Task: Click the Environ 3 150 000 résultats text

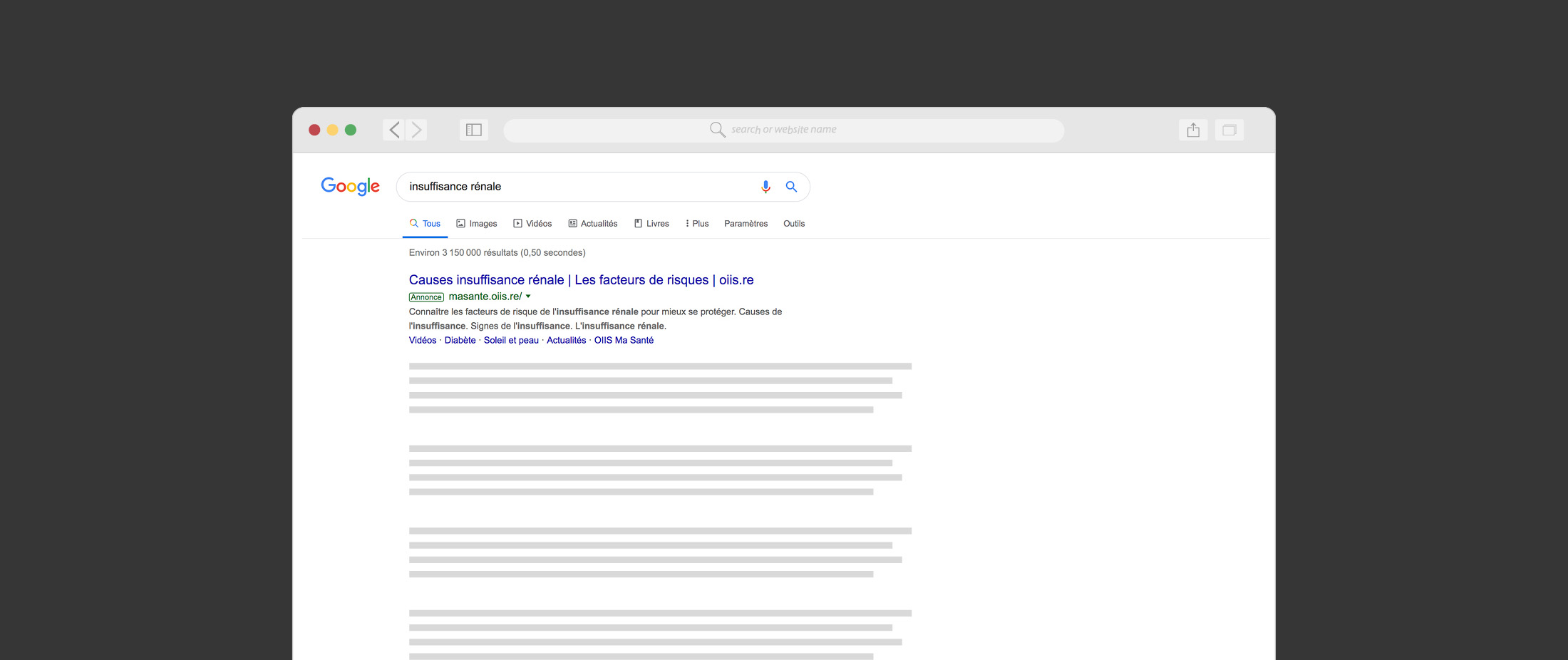Action: click(x=497, y=253)
